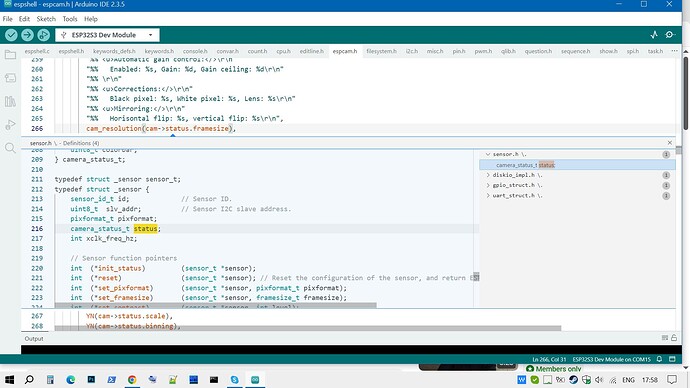The height and width of the screenshot is (388, 690).
Task: Open the Sketchbook folder sidebar
Action: 10,55
